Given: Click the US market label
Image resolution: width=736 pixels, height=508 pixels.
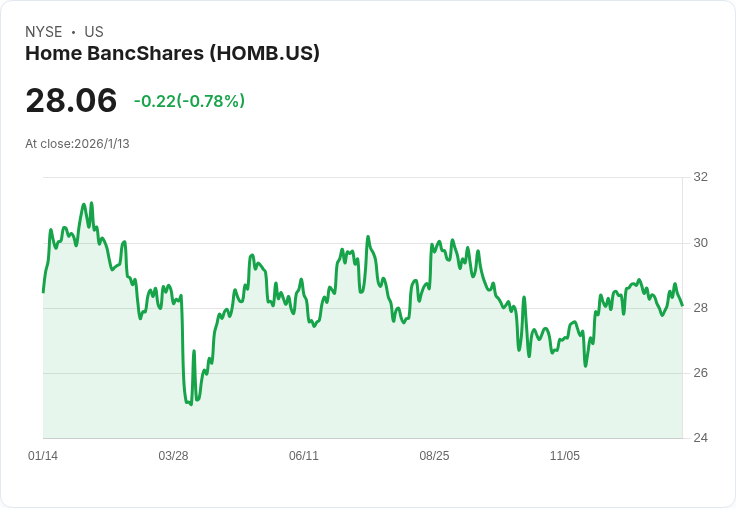Looking at the screenshot, I should (94, 32).
